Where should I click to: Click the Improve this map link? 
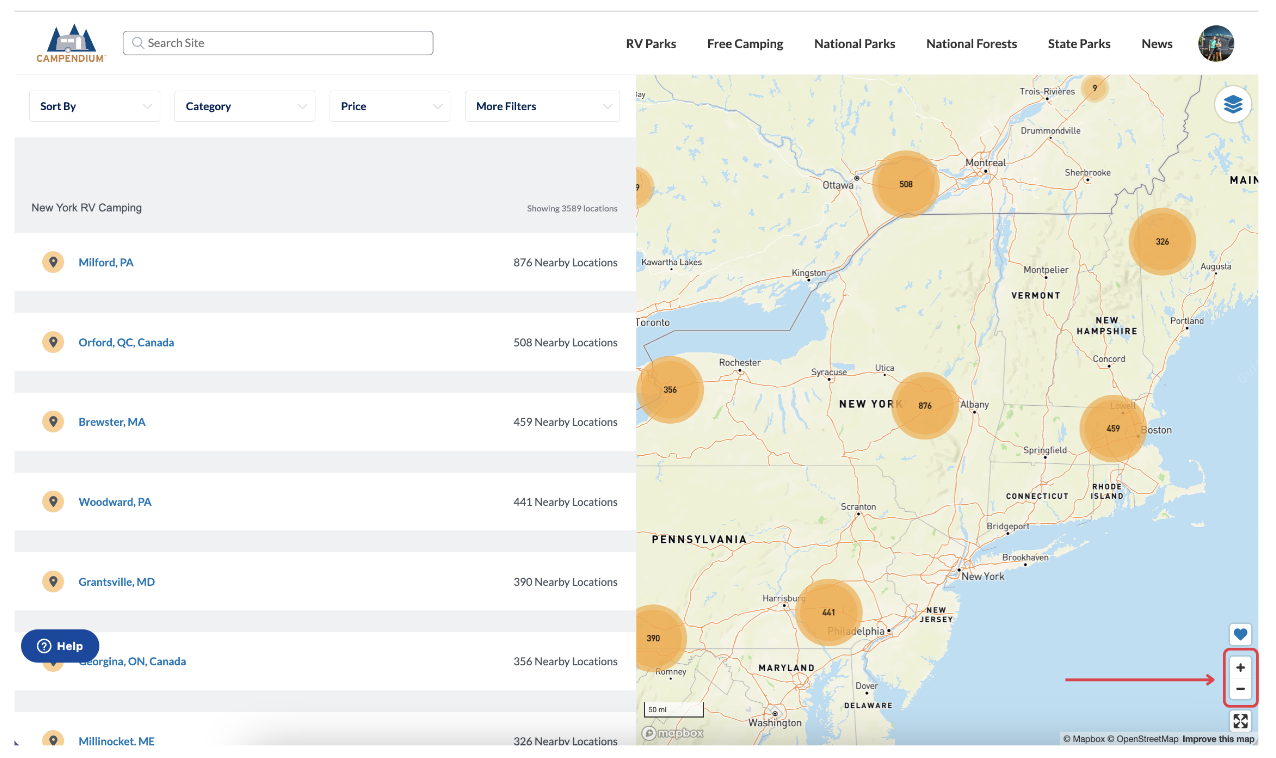pos(1218,739)
